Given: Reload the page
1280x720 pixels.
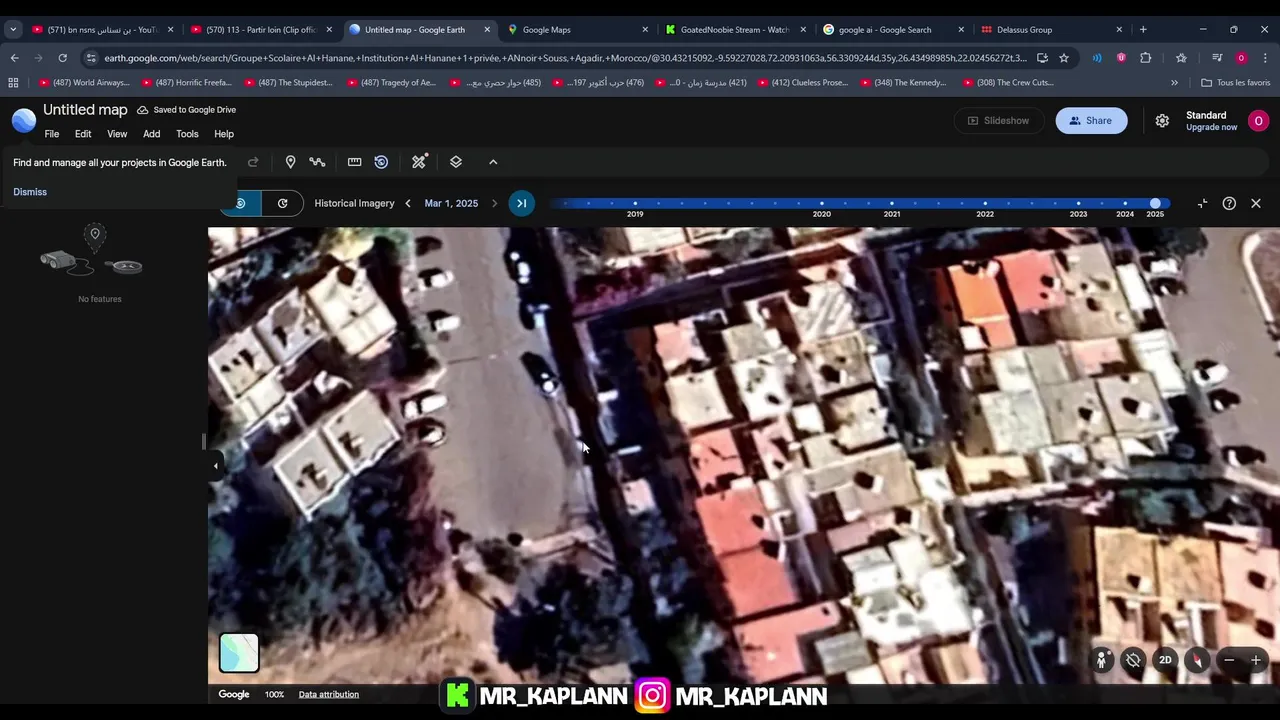Looking at the screenshot, I should tap(62, 58).
